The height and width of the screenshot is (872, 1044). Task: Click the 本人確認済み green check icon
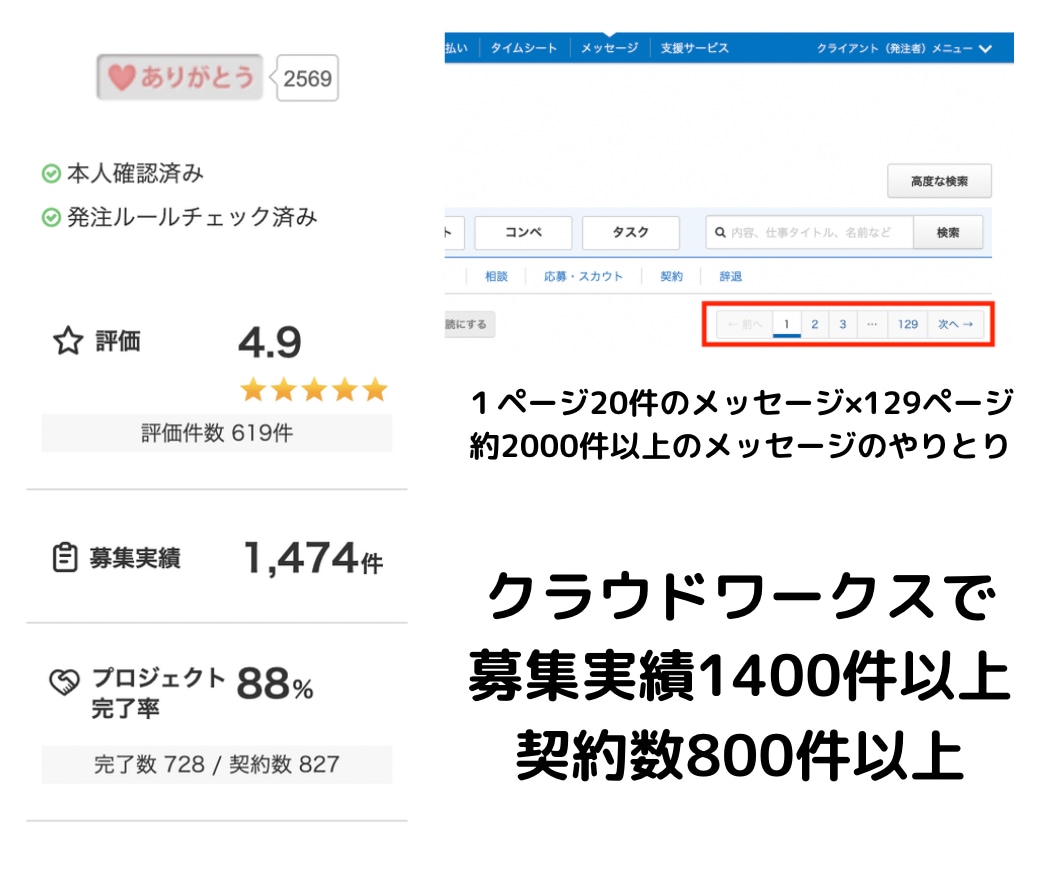[51, 174]
